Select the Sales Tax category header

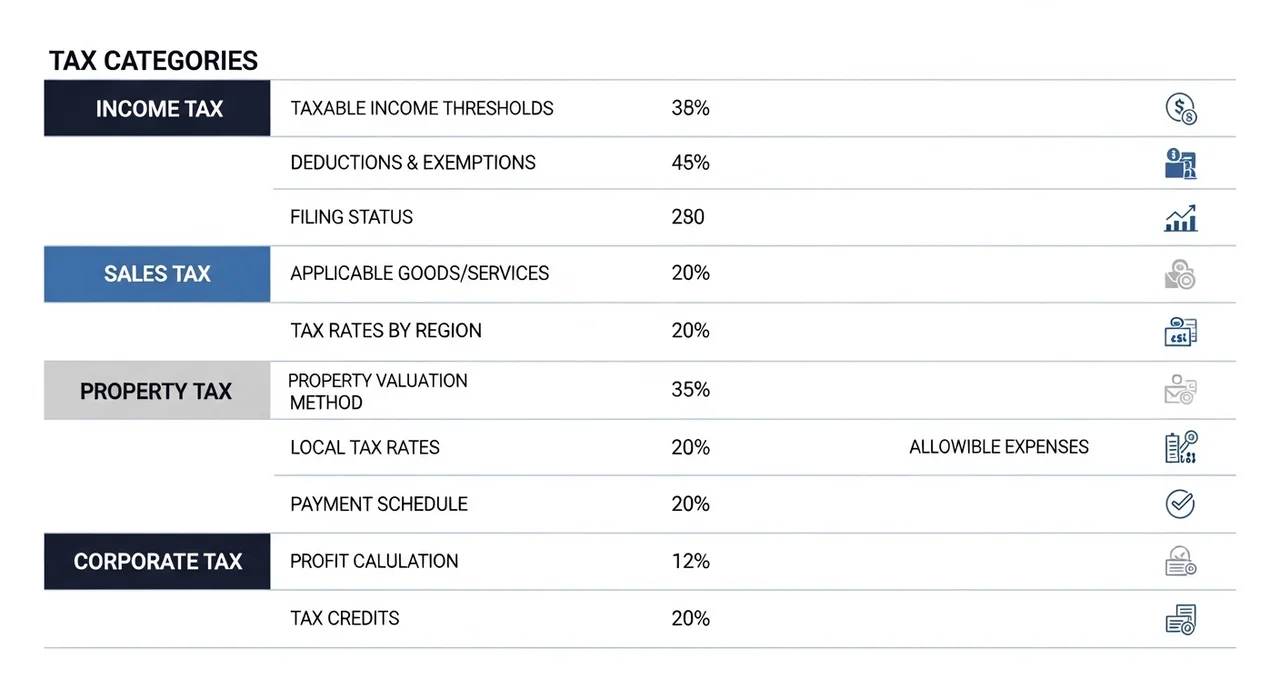point(157,274)
